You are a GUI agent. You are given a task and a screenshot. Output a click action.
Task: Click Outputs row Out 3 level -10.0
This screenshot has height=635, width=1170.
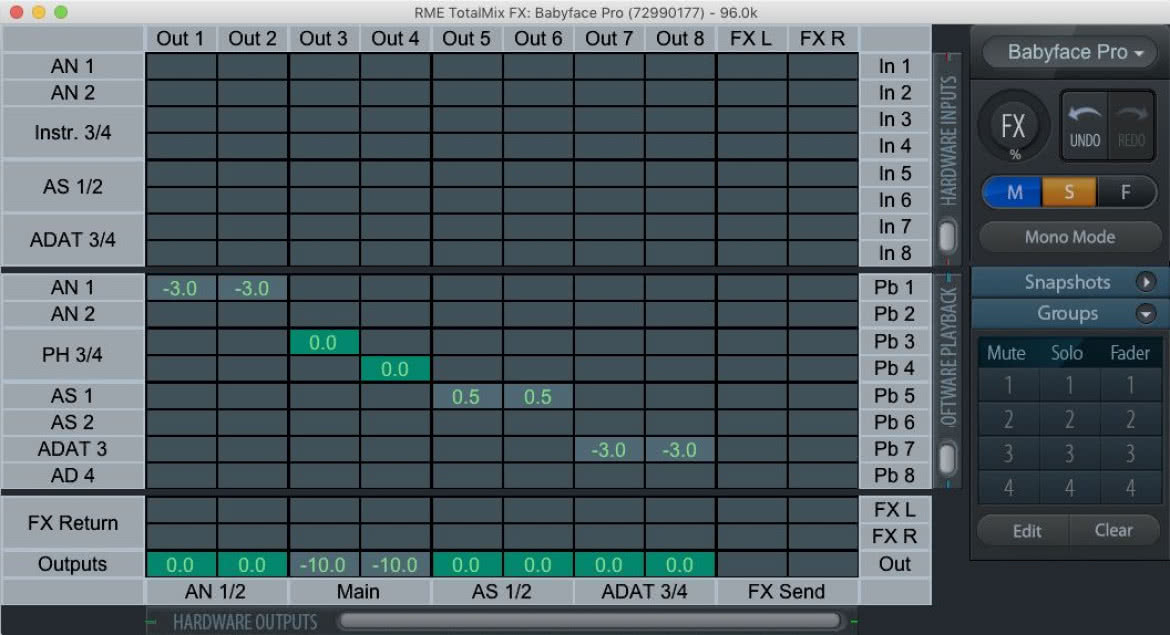323,565
